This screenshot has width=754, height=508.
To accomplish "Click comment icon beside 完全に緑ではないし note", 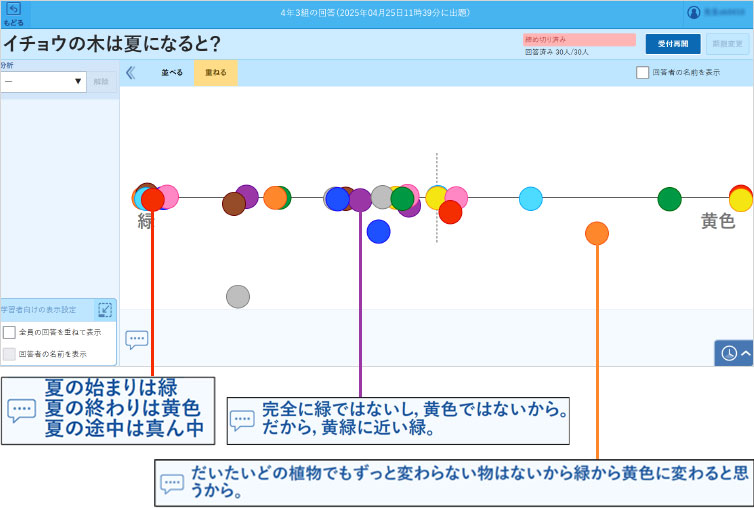I will (242, 420).
